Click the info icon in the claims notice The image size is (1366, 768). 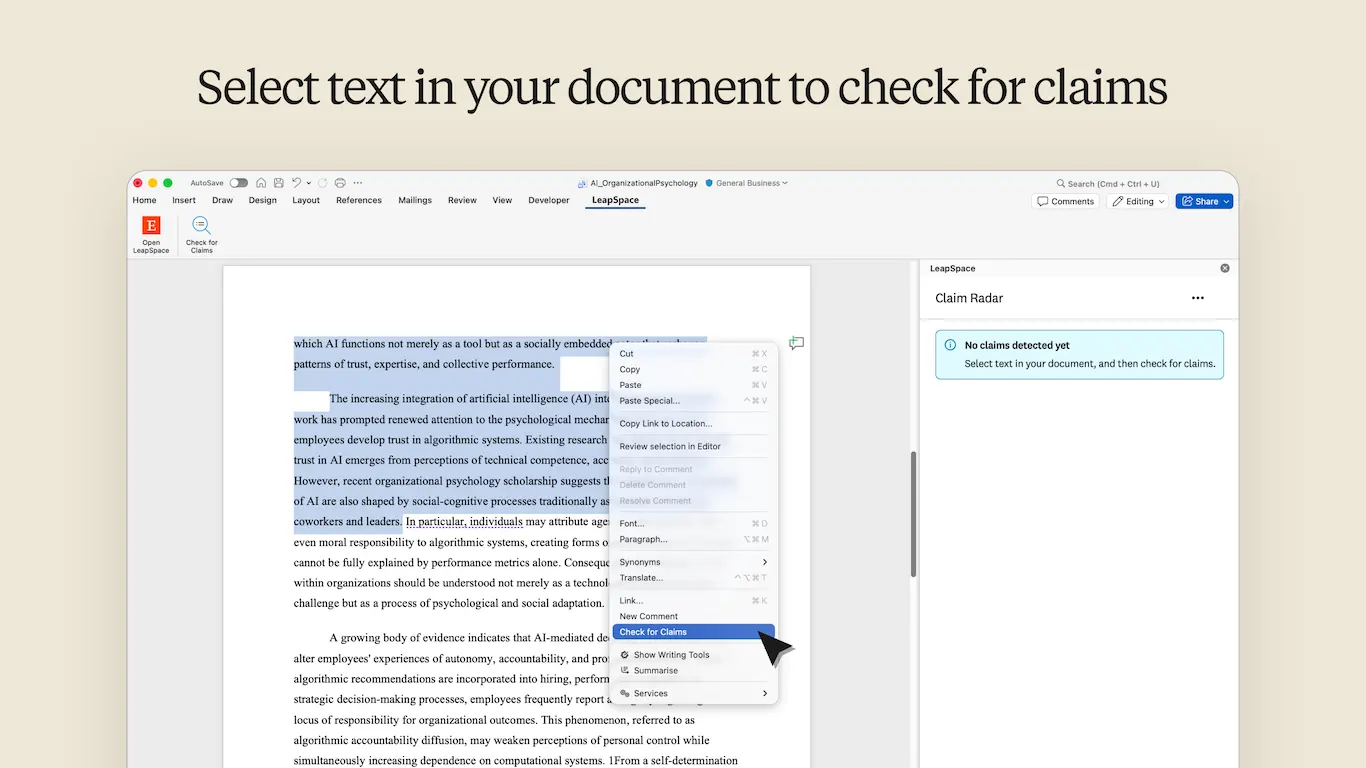click(x=950, y=345)
